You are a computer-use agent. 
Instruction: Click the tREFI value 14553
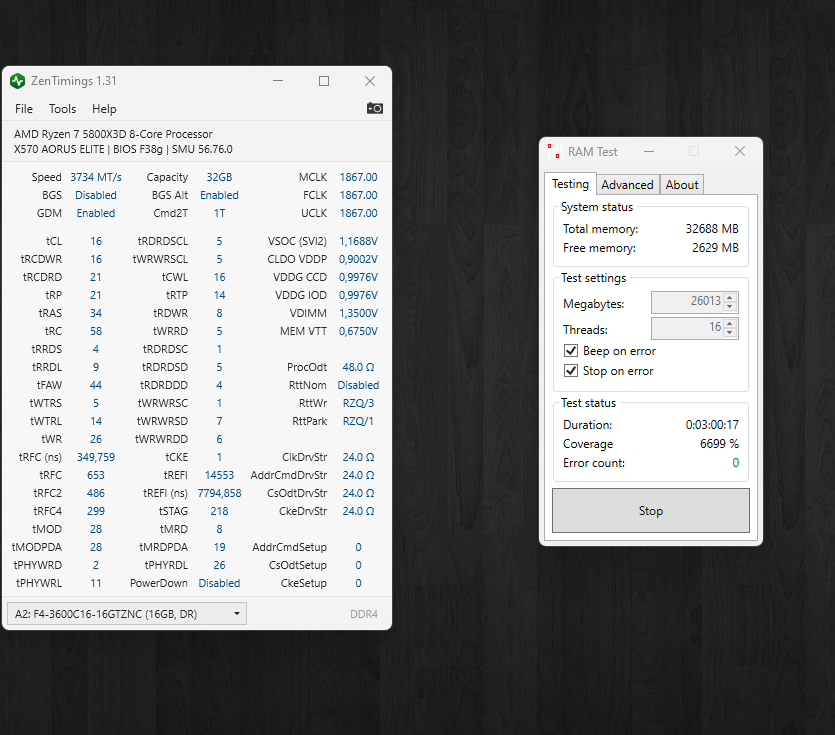click(219, 475)
